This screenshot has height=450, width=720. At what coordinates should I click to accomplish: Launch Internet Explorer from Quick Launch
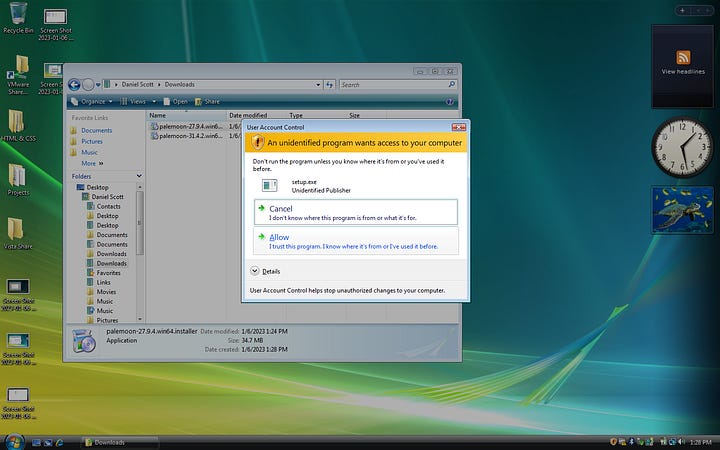click(59, 443)
